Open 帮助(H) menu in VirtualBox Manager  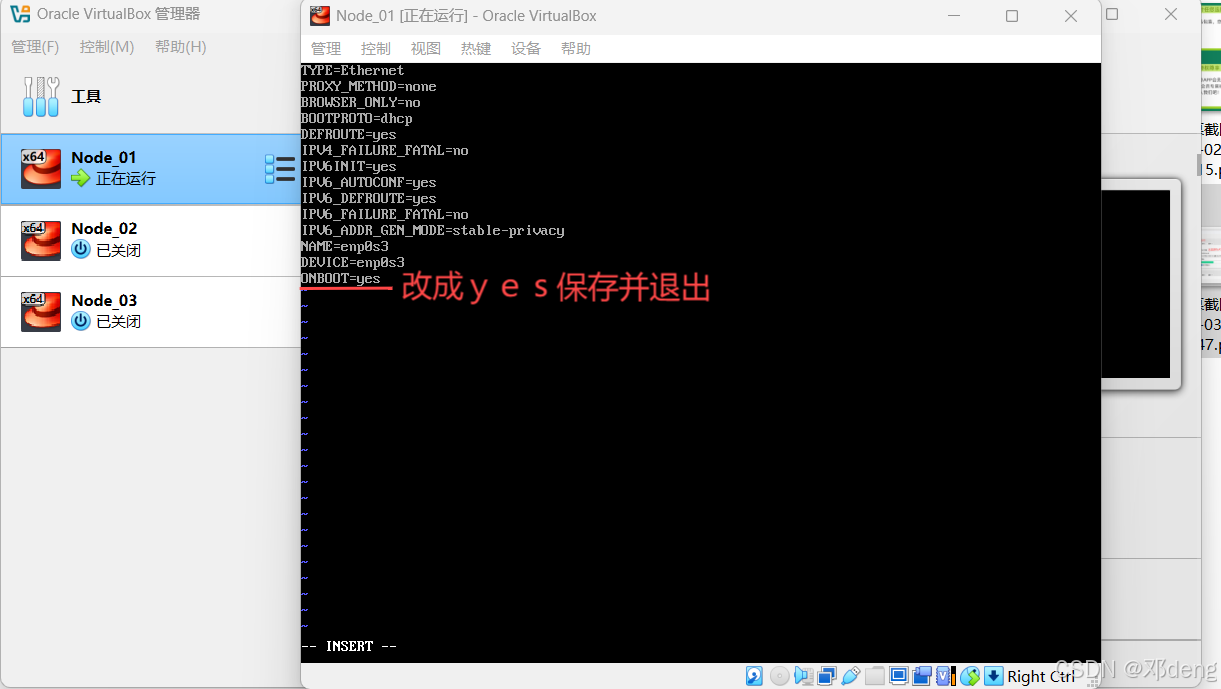tap(181, 47)
